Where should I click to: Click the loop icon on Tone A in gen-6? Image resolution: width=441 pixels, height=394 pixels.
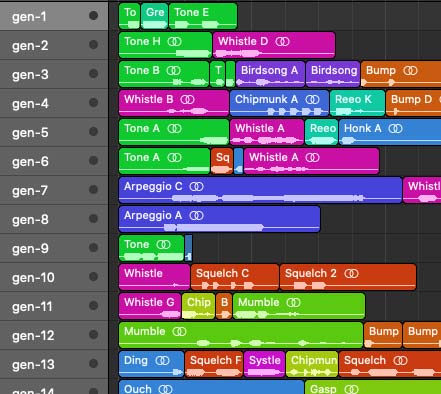point(175,158)
